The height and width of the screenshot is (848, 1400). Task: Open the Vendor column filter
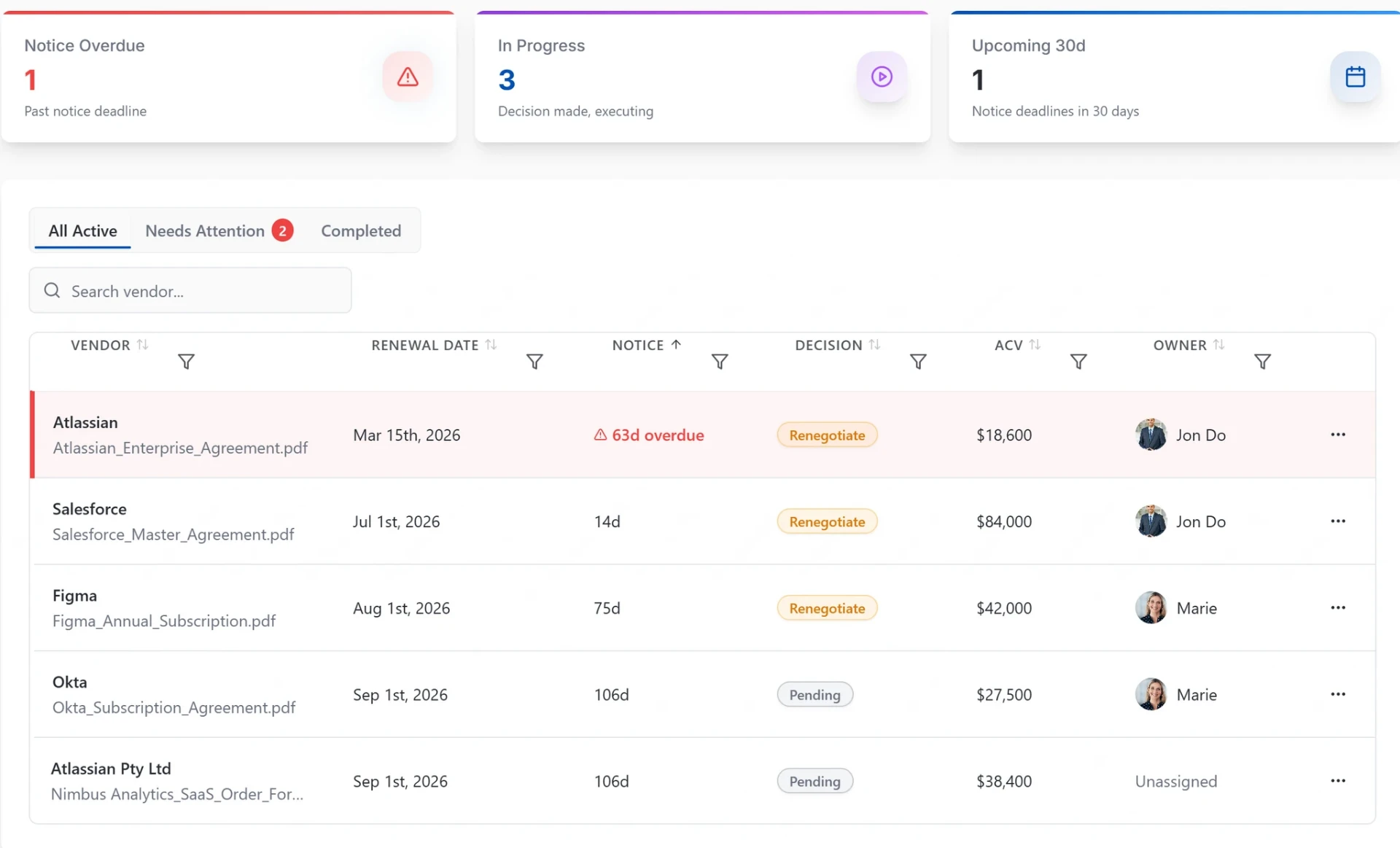click(186, 362)
